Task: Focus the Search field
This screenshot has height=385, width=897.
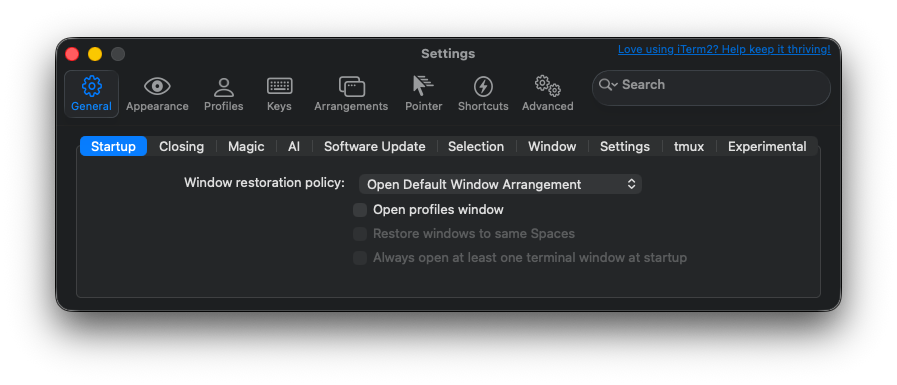Action: [x=711, y=88]
